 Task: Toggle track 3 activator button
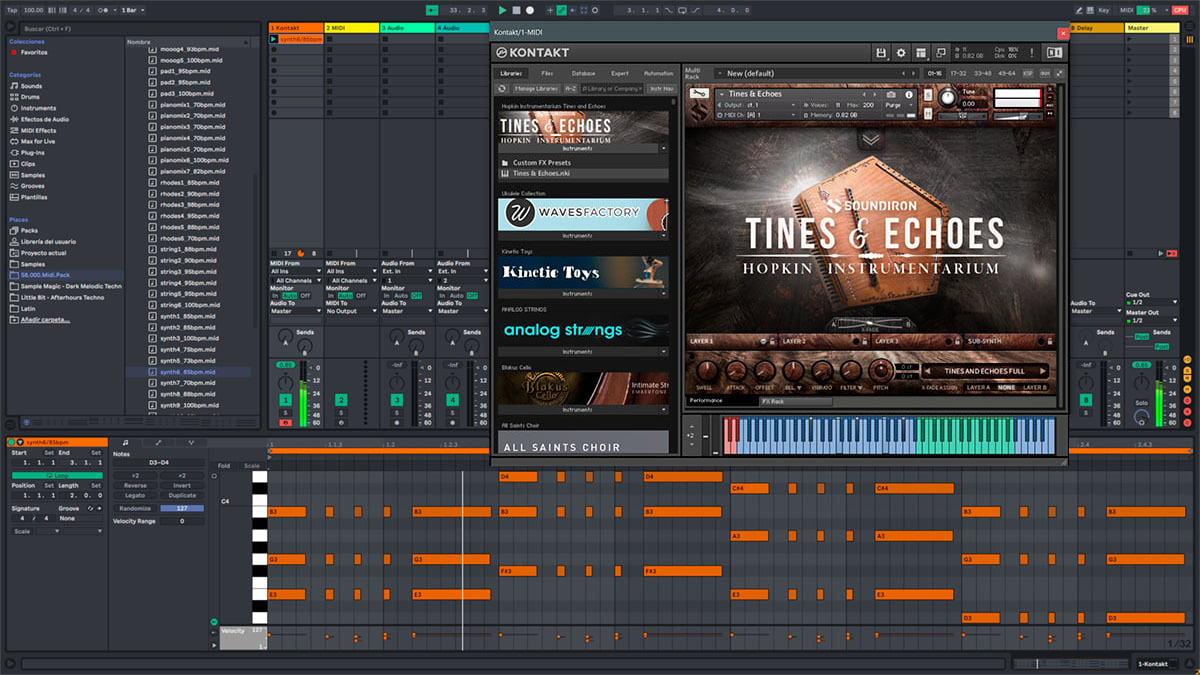[397, 400]
